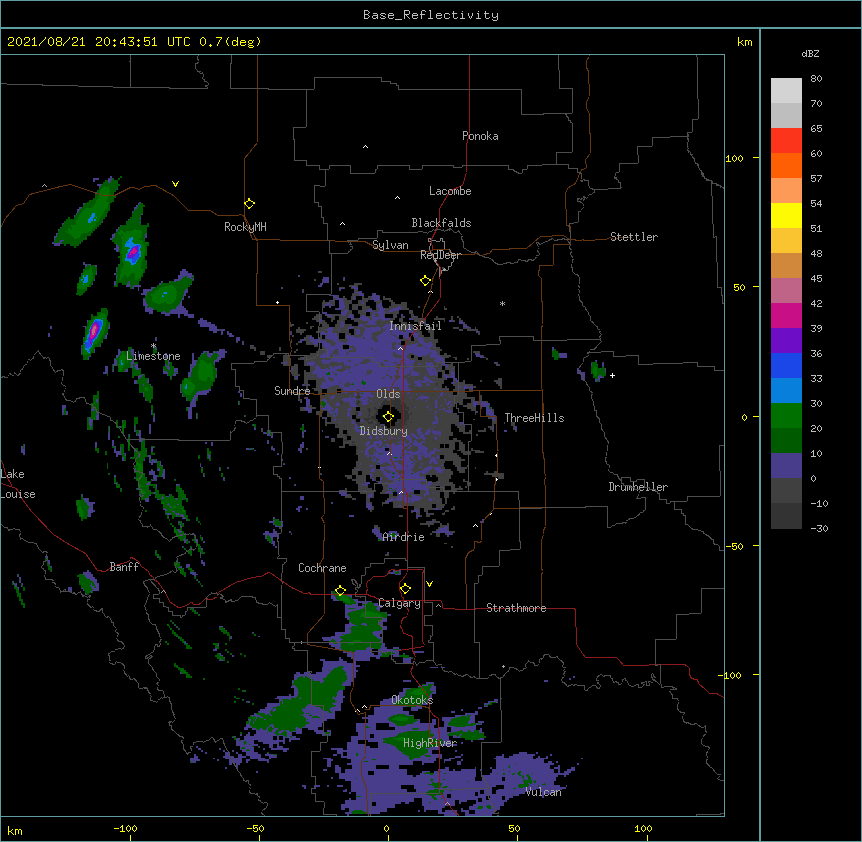Select the Airdrie label
Screen dimensions: 862x842
point(404,537)
